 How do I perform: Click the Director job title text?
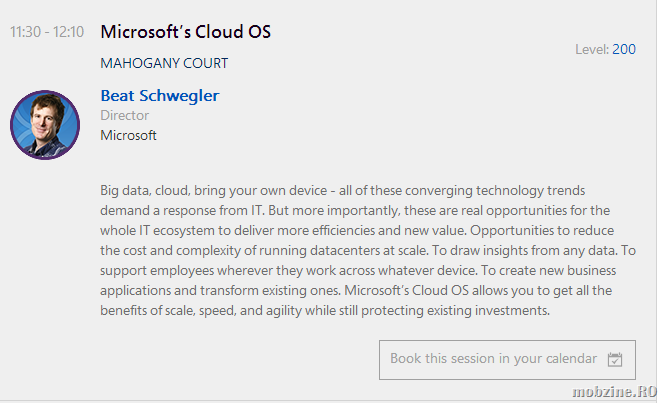[x=125, y=116]
